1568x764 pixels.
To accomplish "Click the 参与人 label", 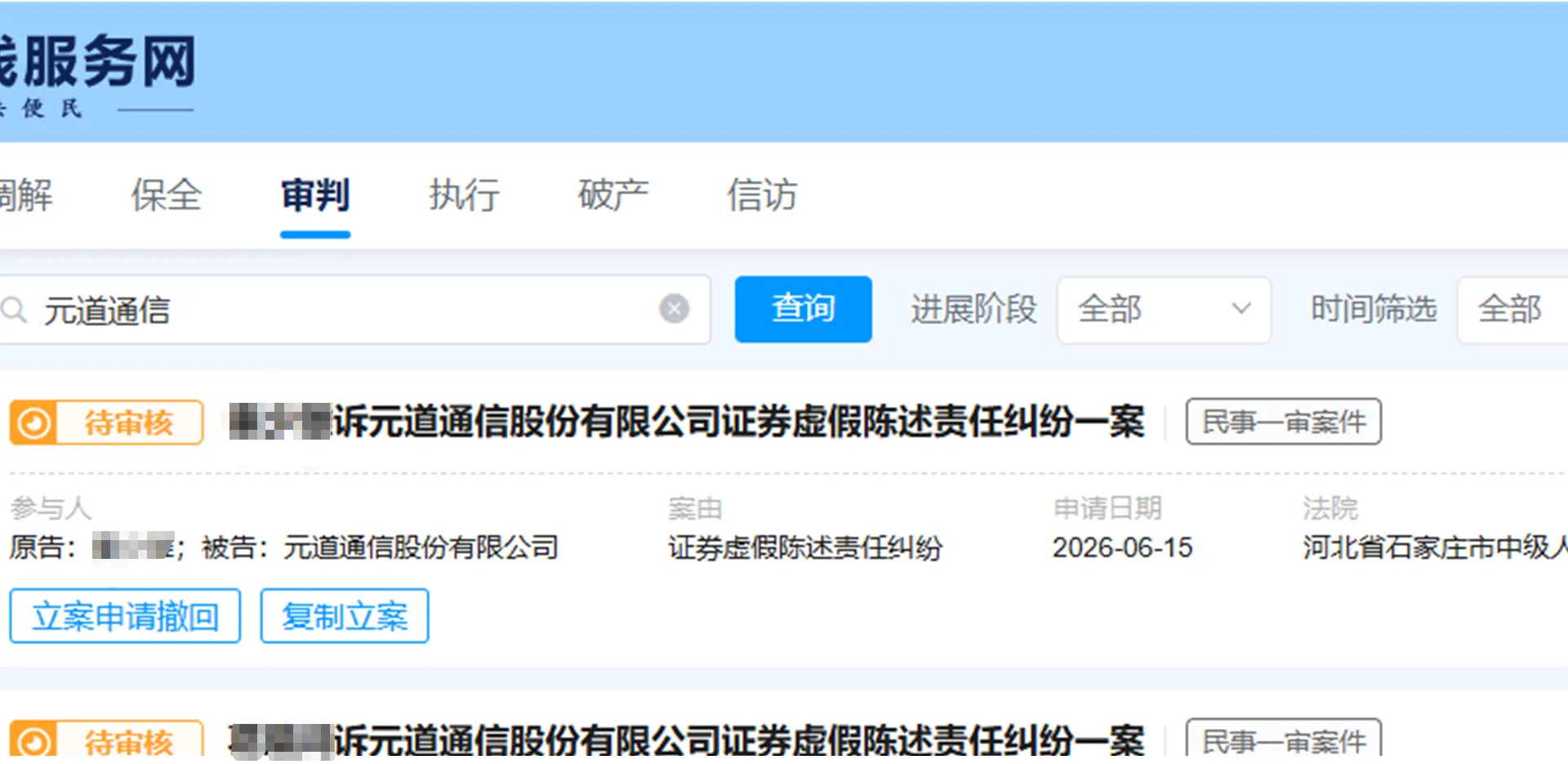I will [51, 508].
